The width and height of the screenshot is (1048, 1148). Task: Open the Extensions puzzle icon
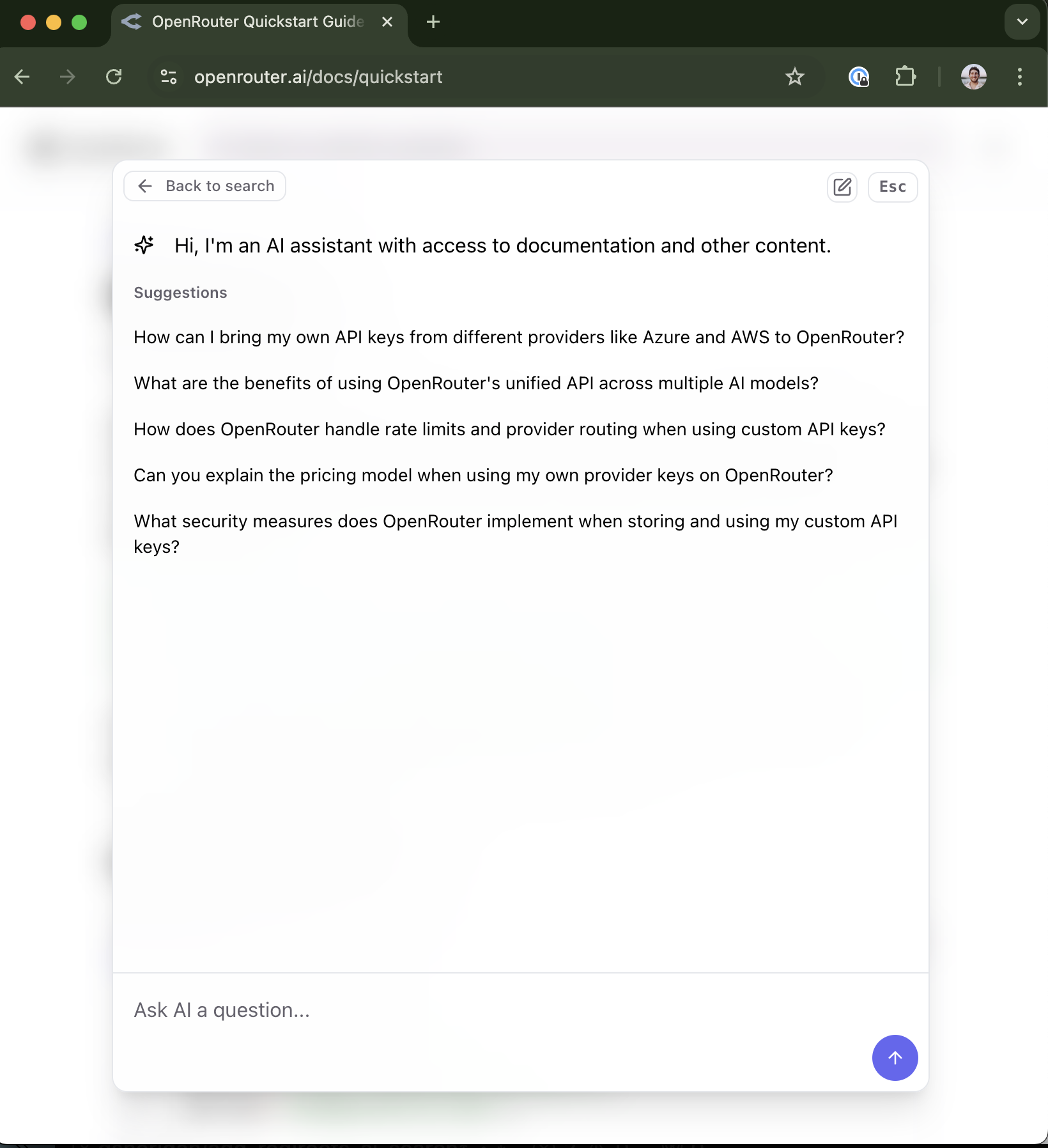pyautogui.click(x=905, y=77)
